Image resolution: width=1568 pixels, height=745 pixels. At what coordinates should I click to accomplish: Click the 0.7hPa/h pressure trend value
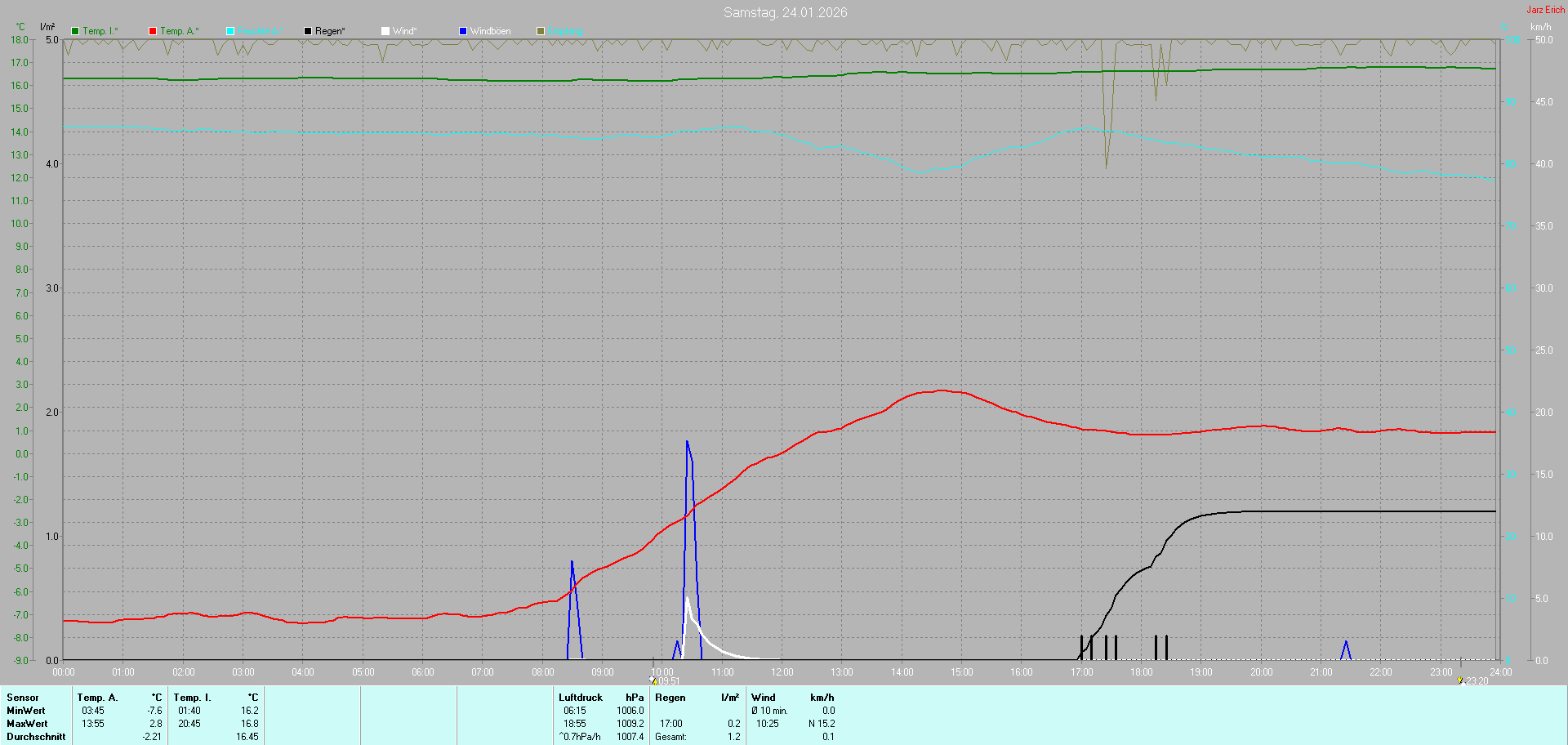click(580, 737)
